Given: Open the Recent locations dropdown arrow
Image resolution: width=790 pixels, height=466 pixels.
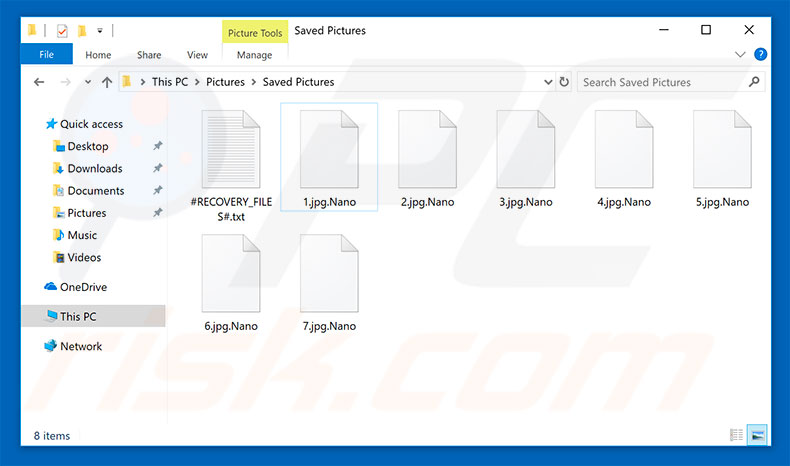Looking at the screenshot, I should click(x=88, y=82).
